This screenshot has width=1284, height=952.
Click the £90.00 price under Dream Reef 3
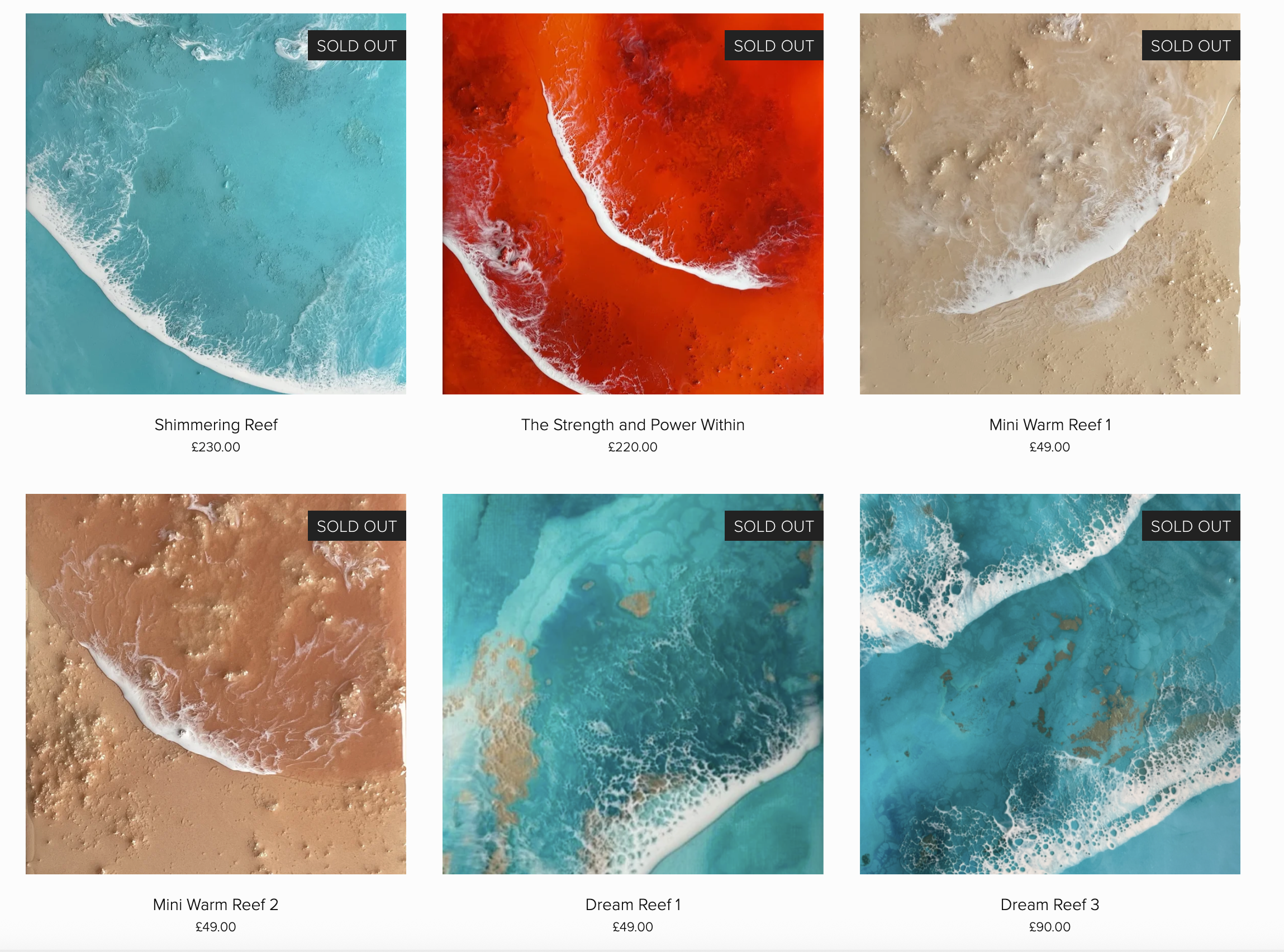[x=1050, y=927]
